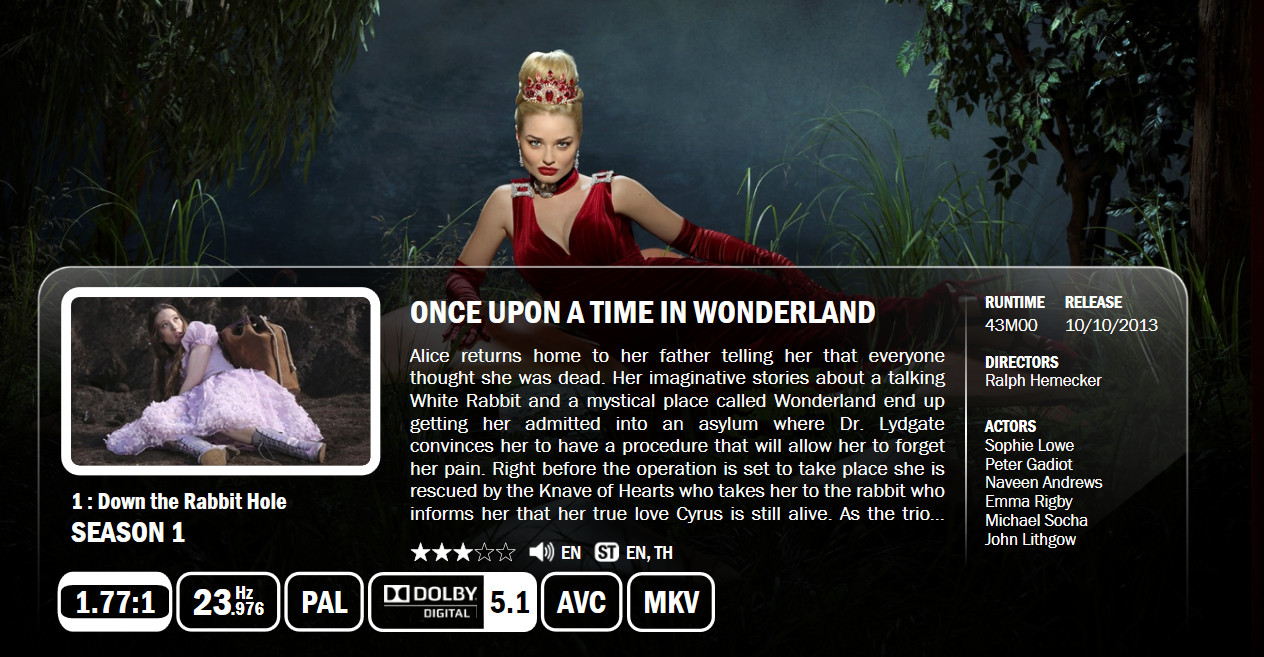Click the three-star rating indicator
This screenshot has height=657, width=1264.
click(x=463, y=552)
